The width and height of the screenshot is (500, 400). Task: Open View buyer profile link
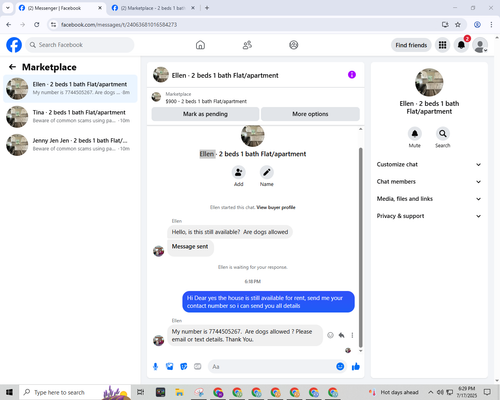tap(276, 207)
